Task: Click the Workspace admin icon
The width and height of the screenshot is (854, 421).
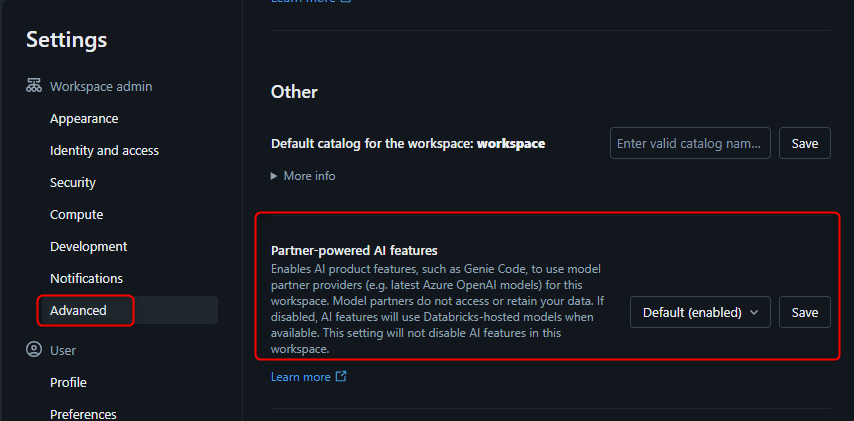Action: click(34, 86)
